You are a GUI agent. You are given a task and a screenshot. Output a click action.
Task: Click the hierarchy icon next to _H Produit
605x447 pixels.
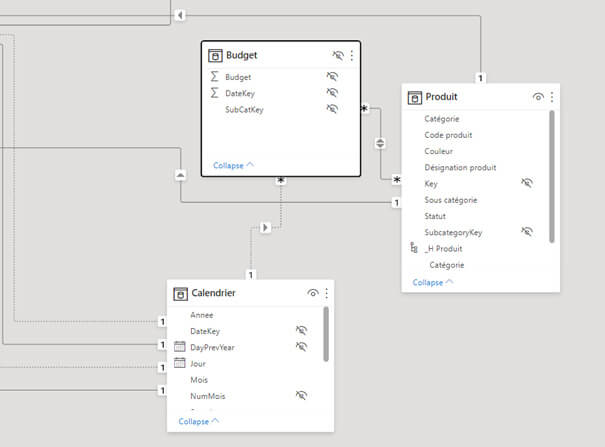pos(414,248)
